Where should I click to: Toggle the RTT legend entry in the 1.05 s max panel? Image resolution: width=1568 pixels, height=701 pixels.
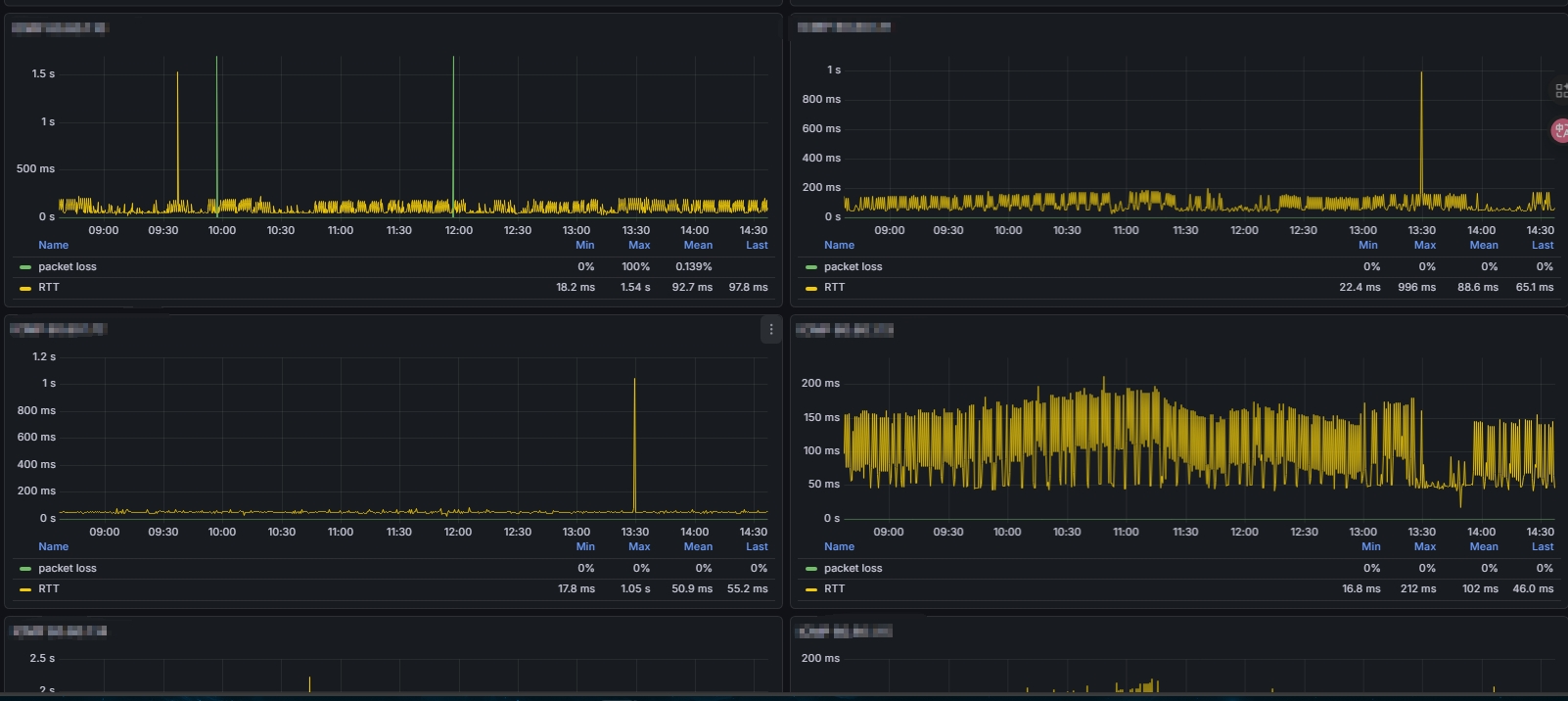click(x=49, y=588)
